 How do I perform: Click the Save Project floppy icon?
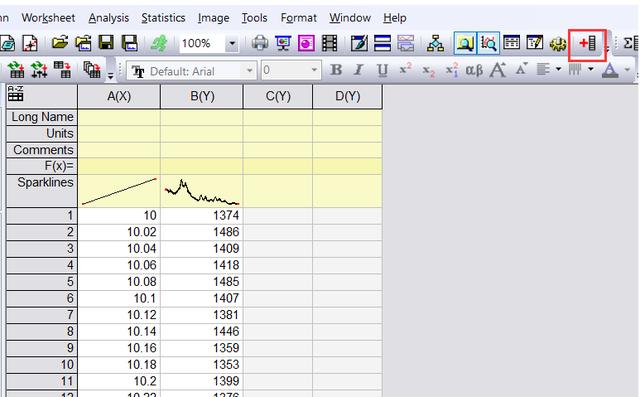[x=107, y=43]
